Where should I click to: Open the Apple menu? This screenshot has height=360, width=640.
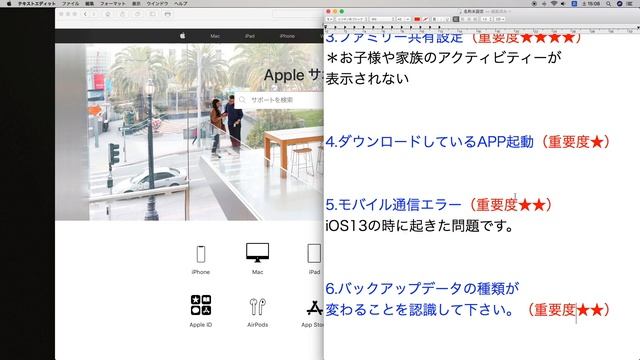point(9,3)
